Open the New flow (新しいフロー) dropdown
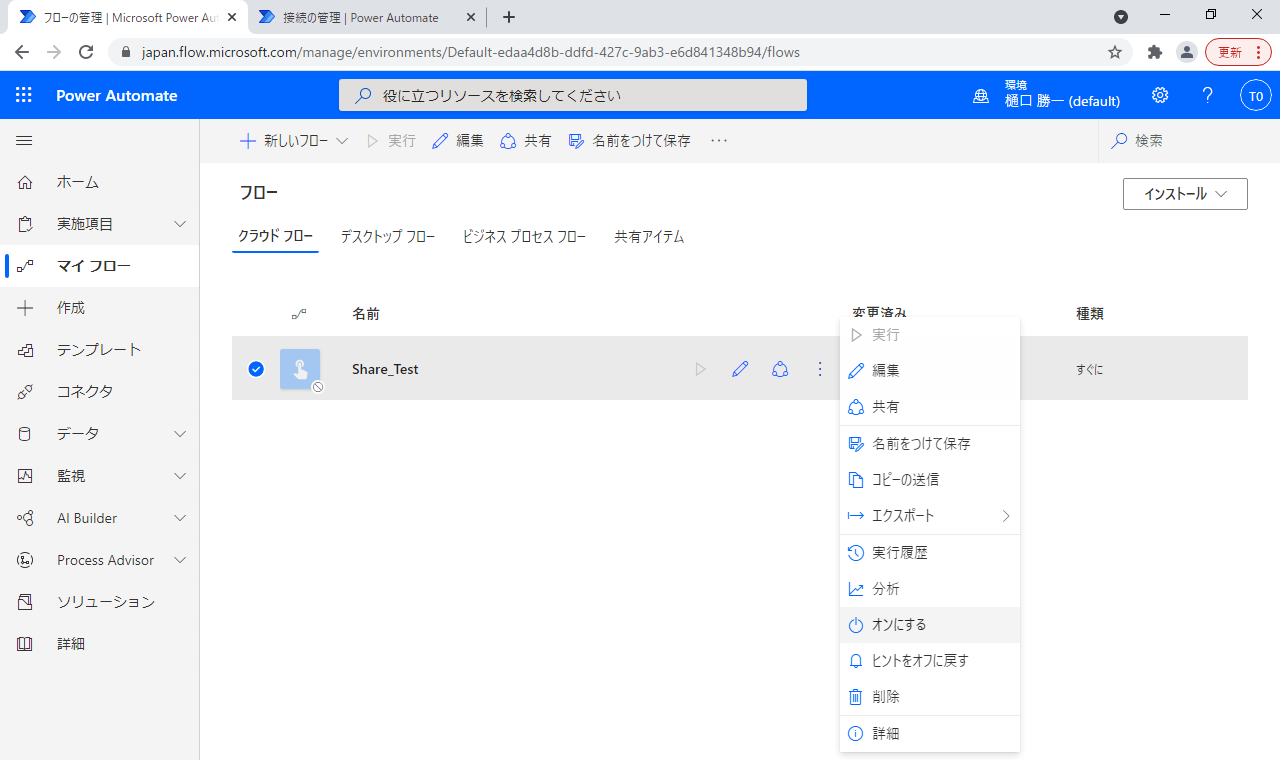Screen dimensions: 1280x760 pos(294,141)
